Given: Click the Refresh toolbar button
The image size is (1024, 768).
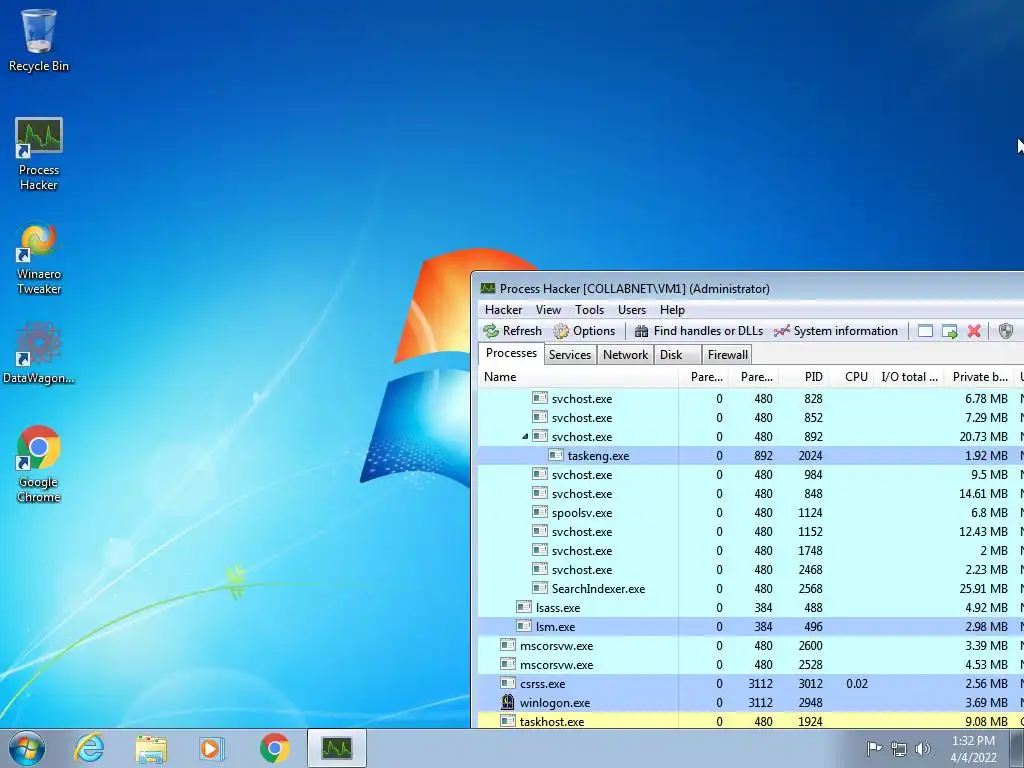Looking at the screenshot, I should click(513, 331).
